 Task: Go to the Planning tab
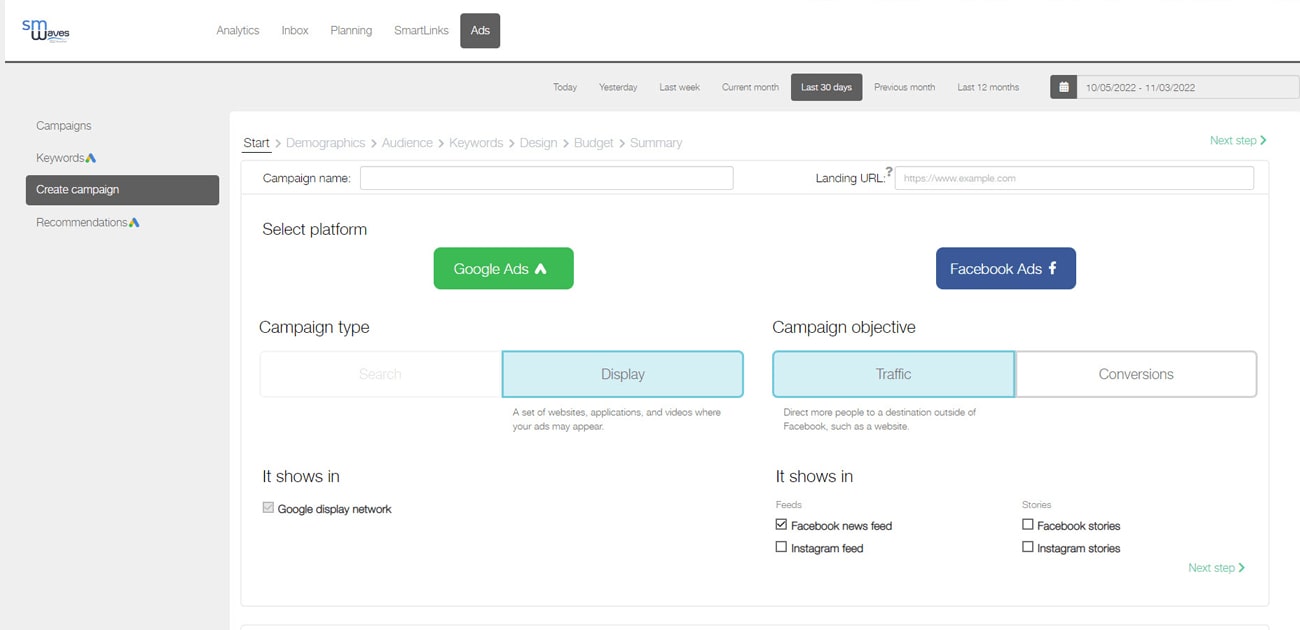point(351,31)
